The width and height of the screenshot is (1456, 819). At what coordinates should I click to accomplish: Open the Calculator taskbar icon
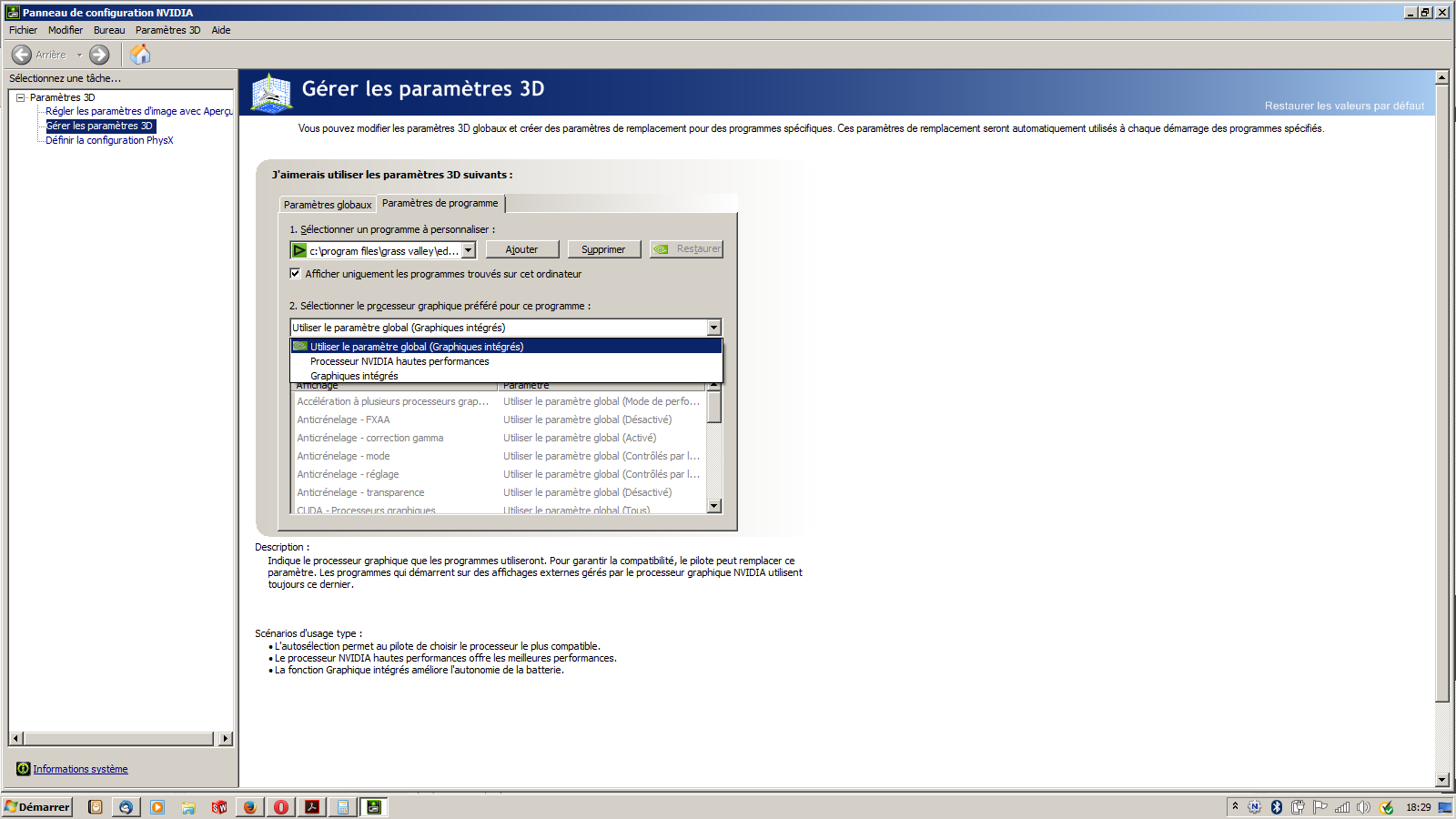pos(343,807)
